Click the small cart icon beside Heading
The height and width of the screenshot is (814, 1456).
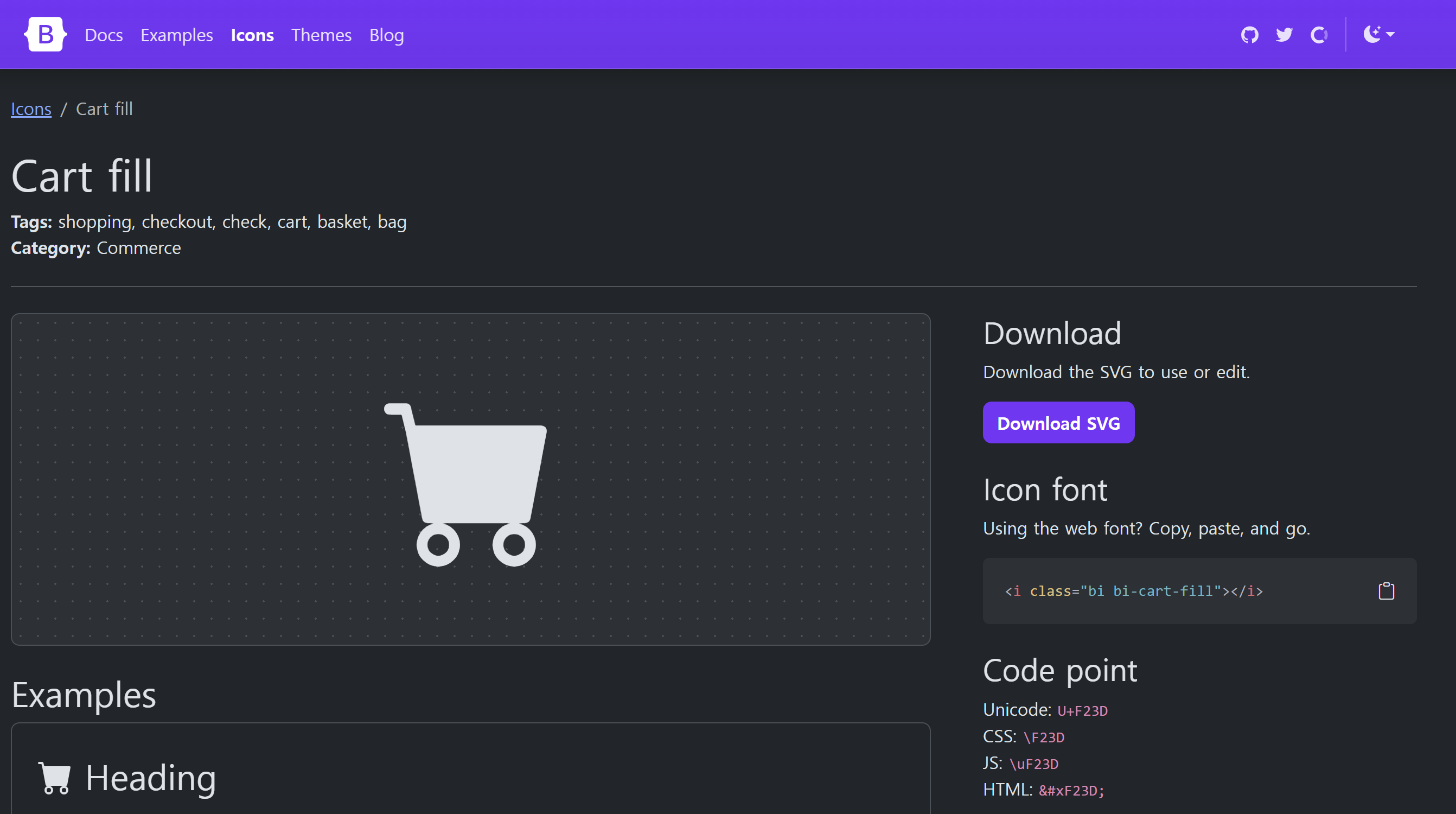pos(54,778)
